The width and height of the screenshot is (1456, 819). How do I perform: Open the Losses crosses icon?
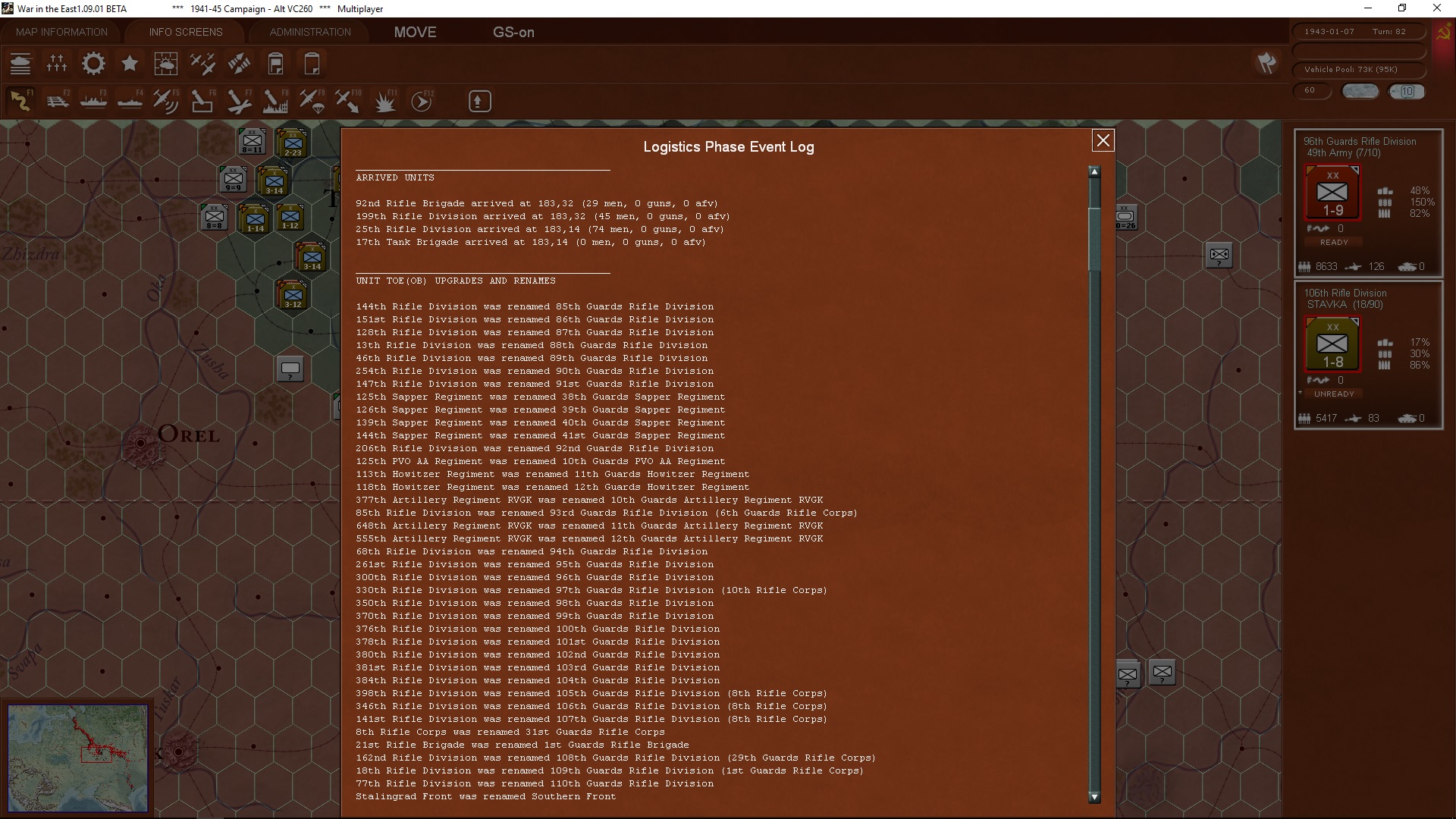pyautogui.click(x=57, y=64)
